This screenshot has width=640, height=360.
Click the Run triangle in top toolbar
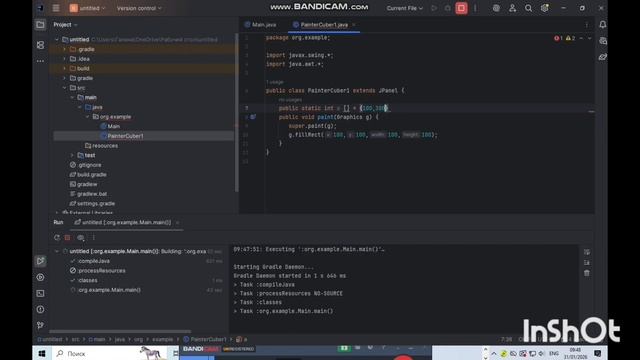point(434,8)
